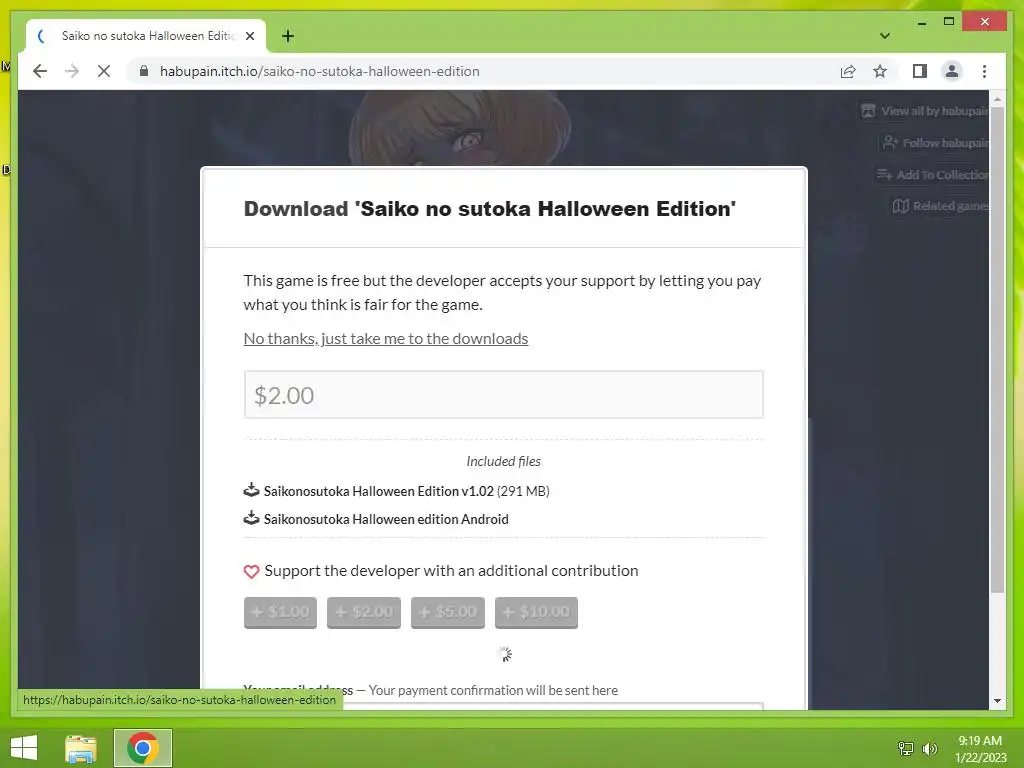
Task: Click the 'Download Saiko no sutoka Halloween Edition' heading
Action: [x=490, y=208]
